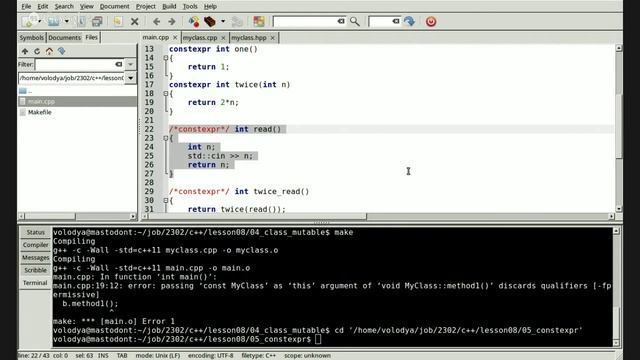Click the magnifier Find icon
Image resolution: width=640 pixels, height=360 pixels.
point(355,21)
